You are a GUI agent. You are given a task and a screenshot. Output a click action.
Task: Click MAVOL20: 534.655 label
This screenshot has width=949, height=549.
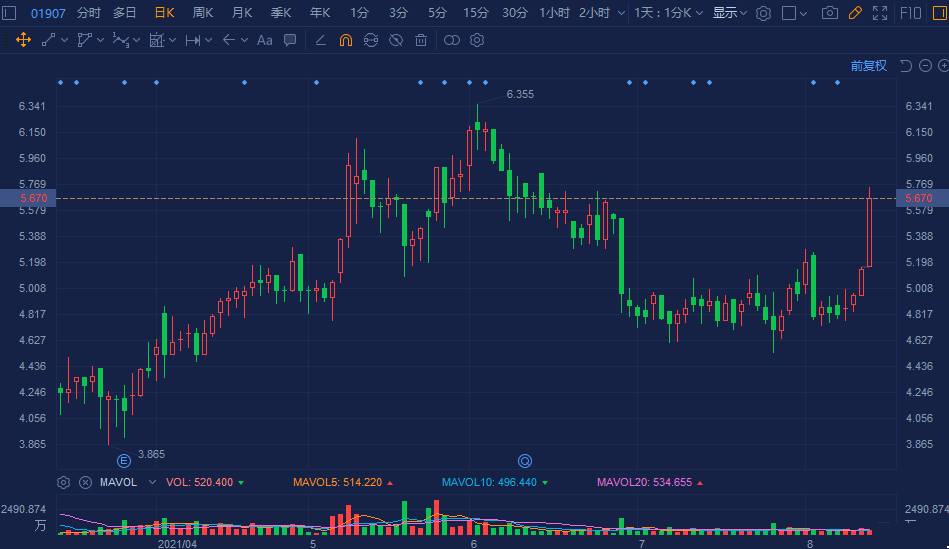coord(644,482)
